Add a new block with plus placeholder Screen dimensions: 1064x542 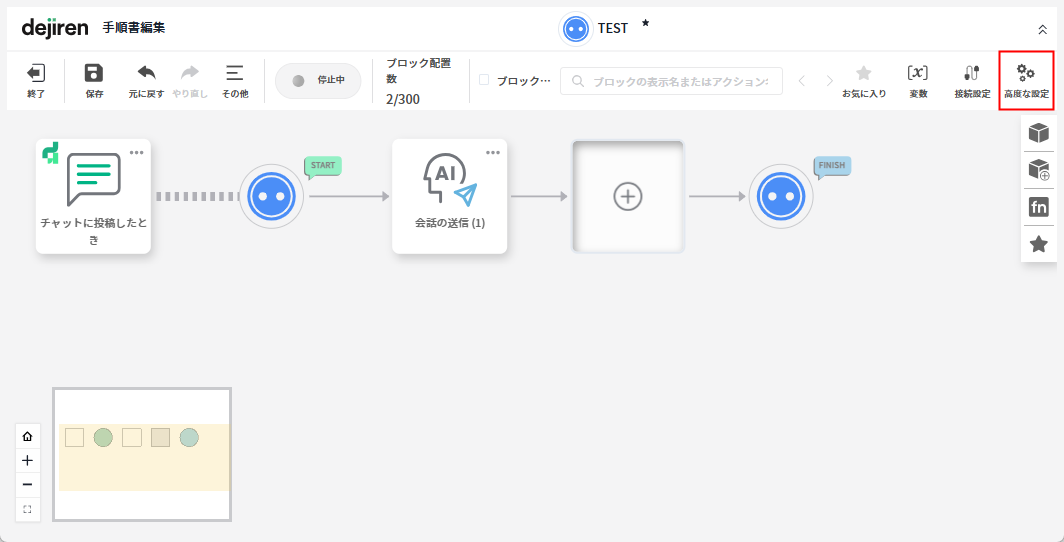627,196
